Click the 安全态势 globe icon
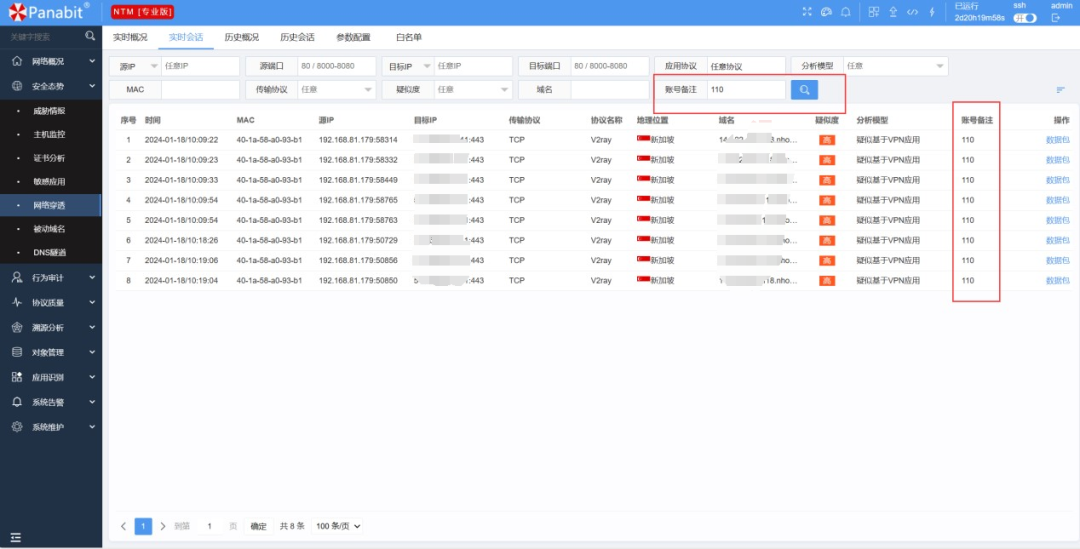Screen dimensions: 1080x549 17,86
